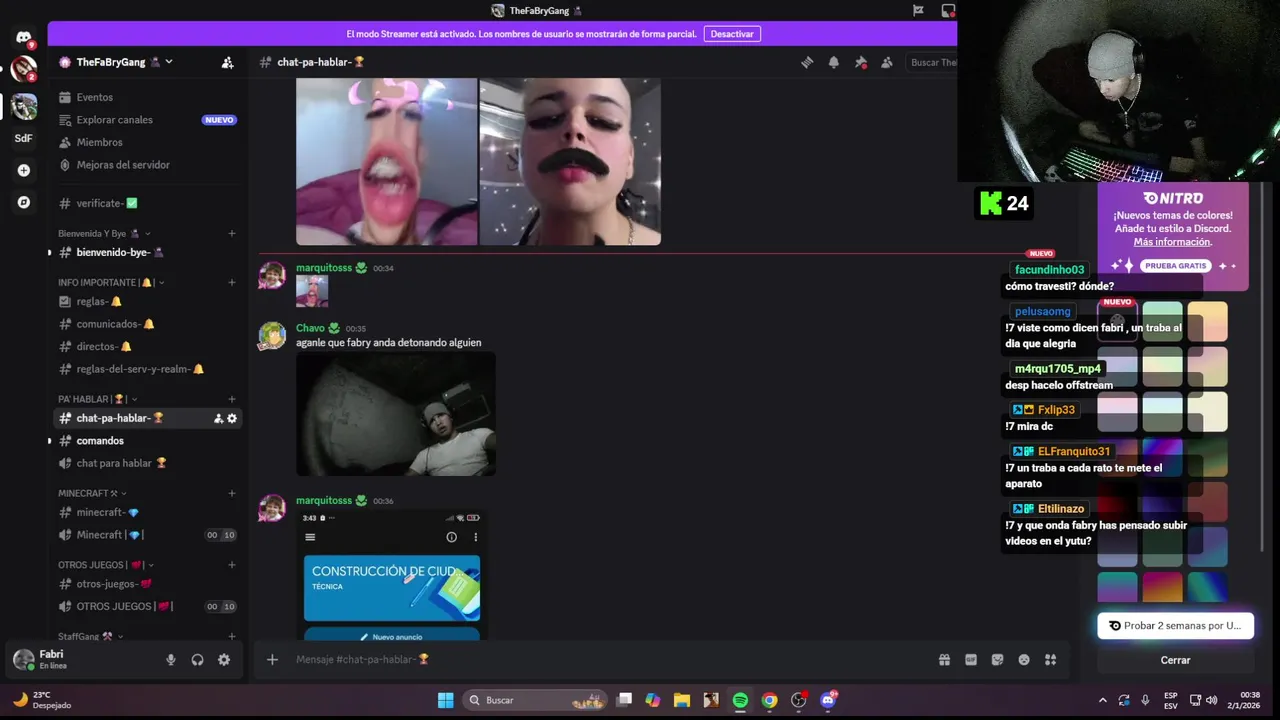
Task: Click the Más información link in Nitro panel
Action: pos(1172,242)
